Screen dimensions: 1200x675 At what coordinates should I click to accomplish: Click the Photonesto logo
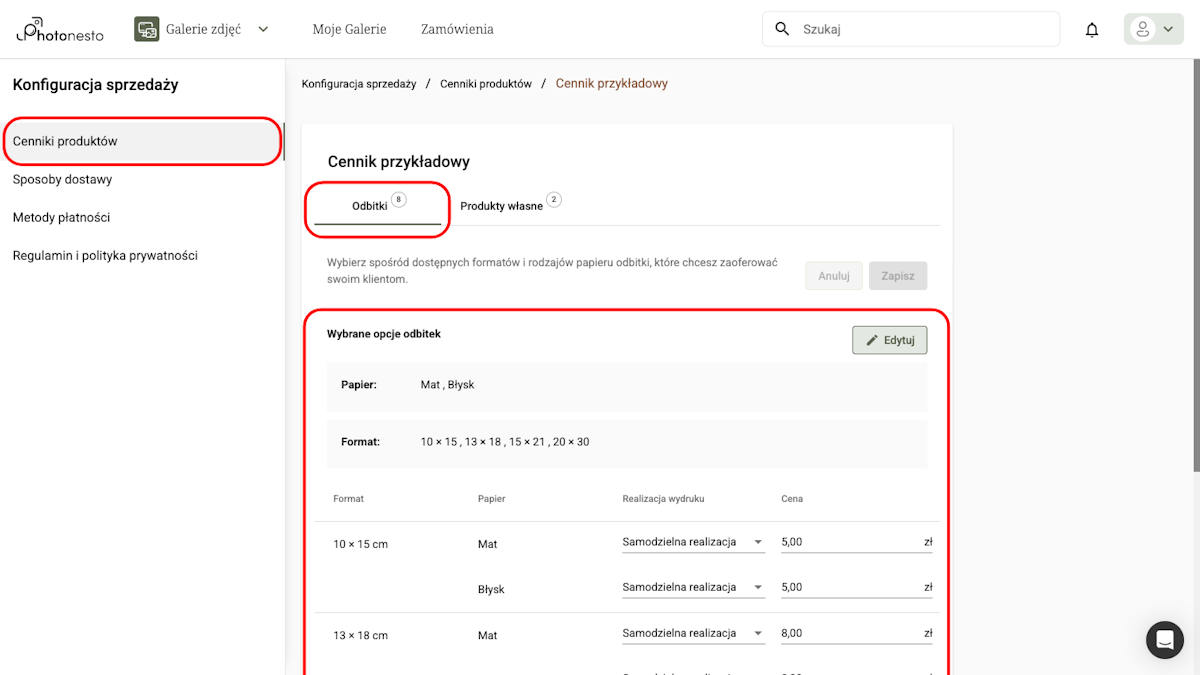60,30
